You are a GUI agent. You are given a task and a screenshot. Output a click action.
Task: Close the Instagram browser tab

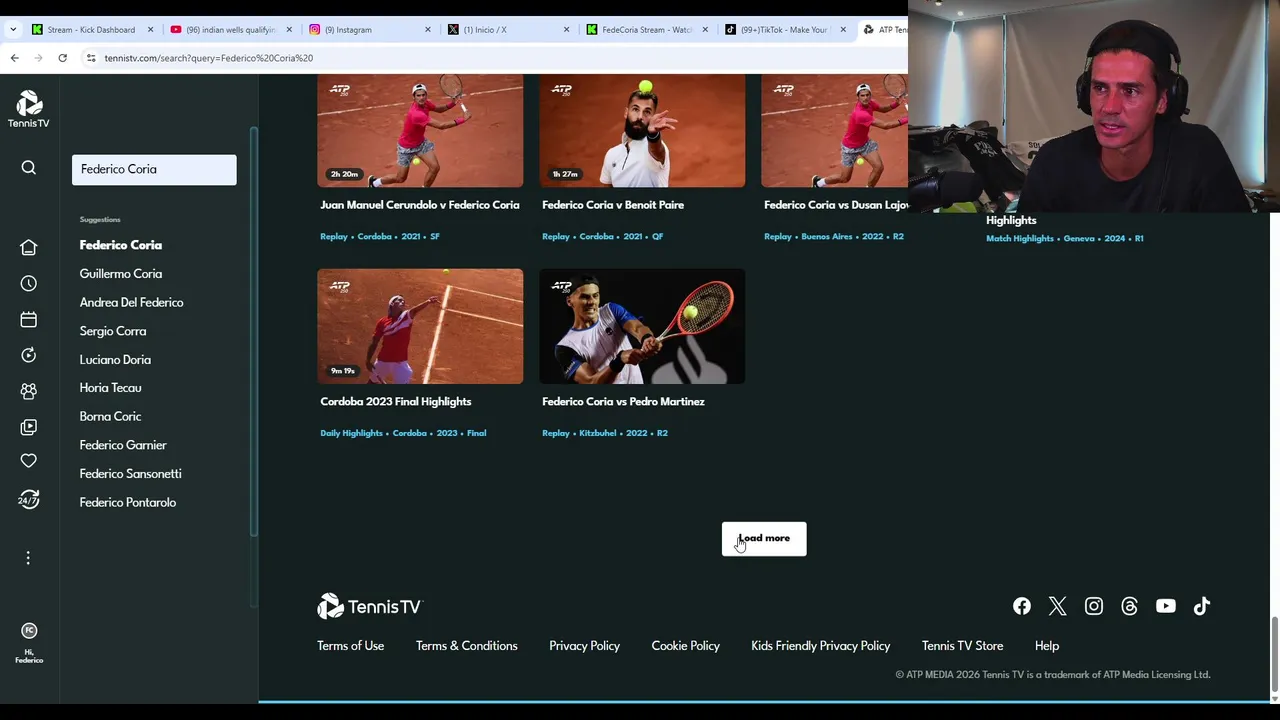tap(428, 30)
